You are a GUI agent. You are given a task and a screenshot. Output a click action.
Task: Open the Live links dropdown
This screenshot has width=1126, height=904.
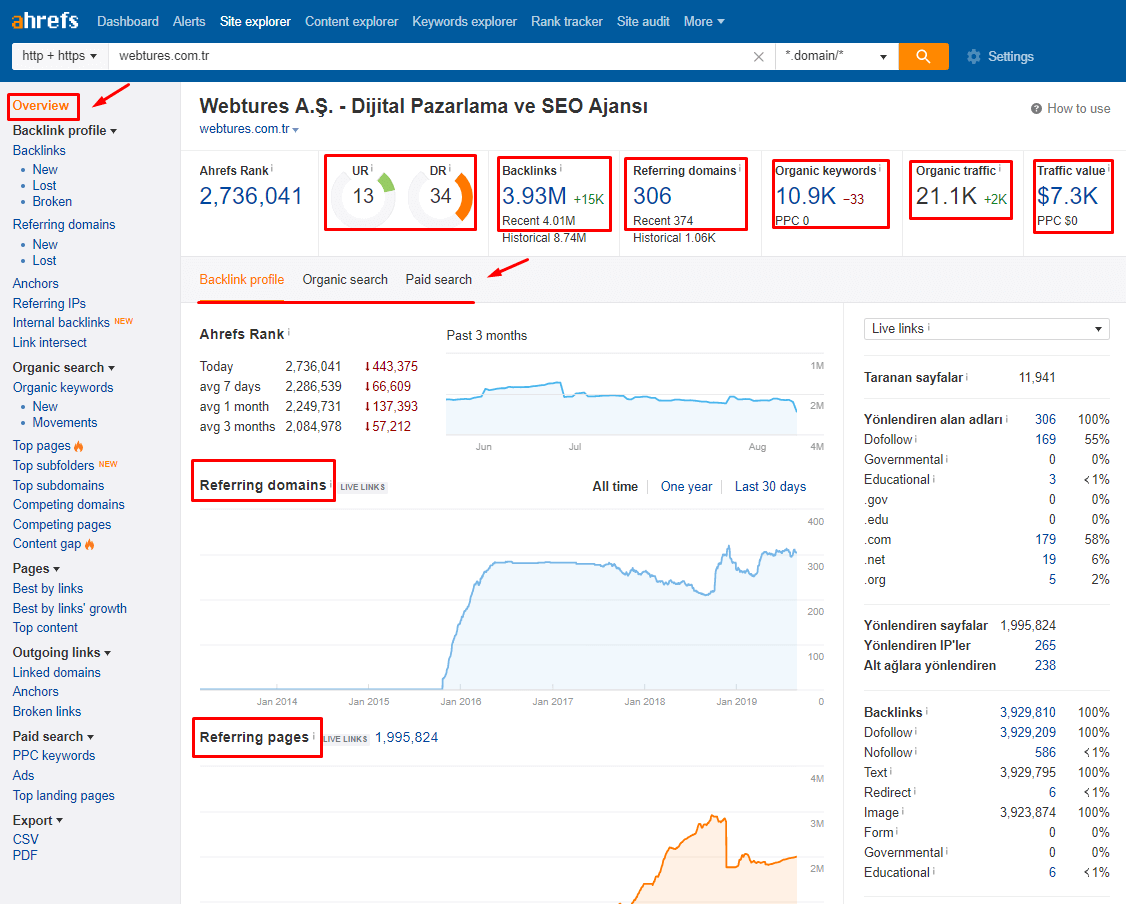pyautogui.click(x=986, y=329)
